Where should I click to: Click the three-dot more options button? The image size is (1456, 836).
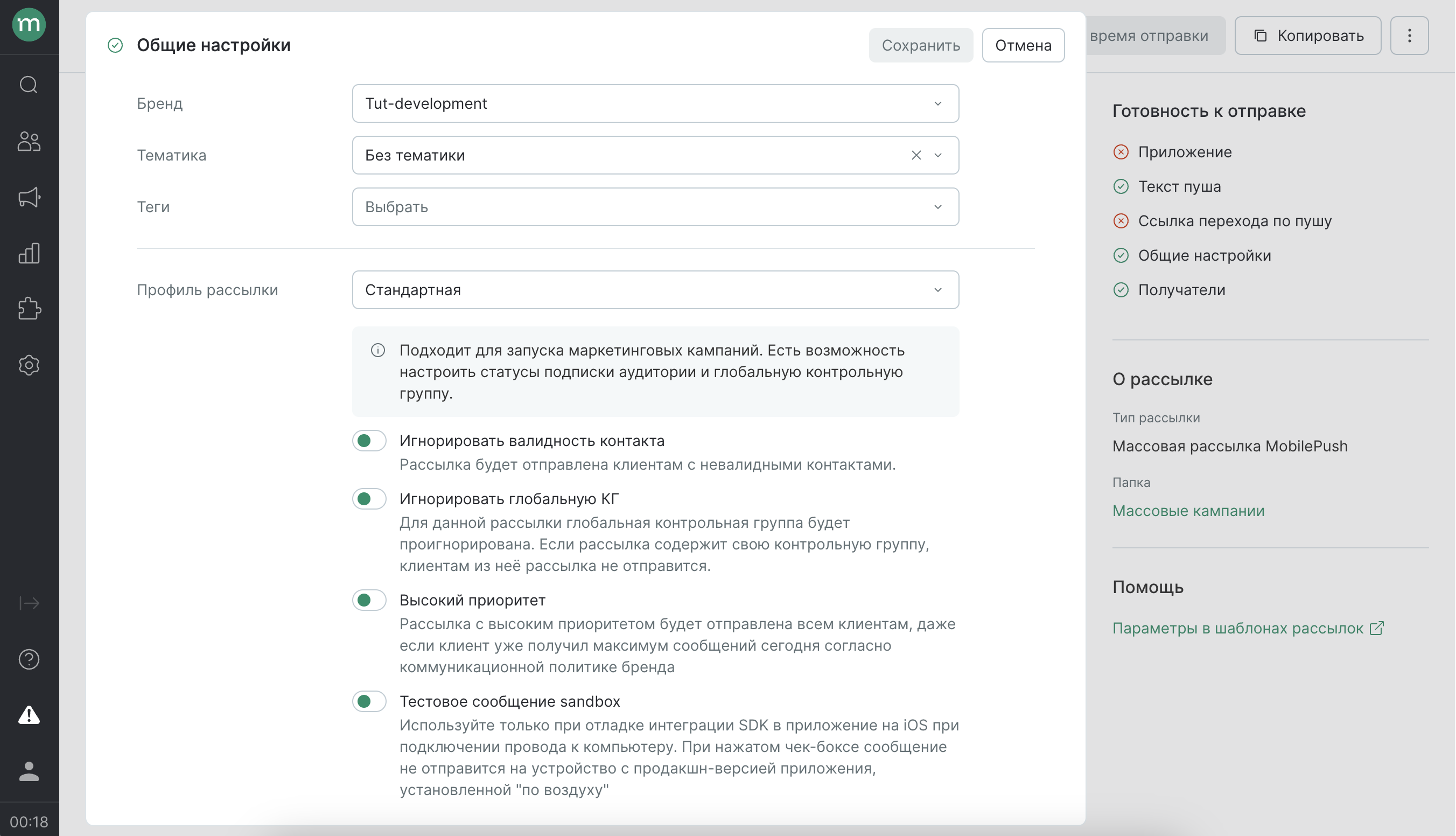[x=1409, y=36]
